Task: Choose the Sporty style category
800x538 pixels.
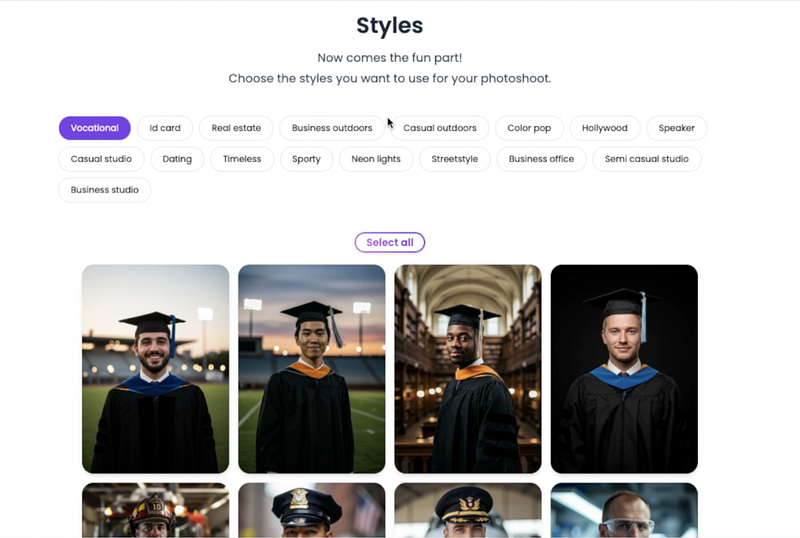Action: [306, 159]
